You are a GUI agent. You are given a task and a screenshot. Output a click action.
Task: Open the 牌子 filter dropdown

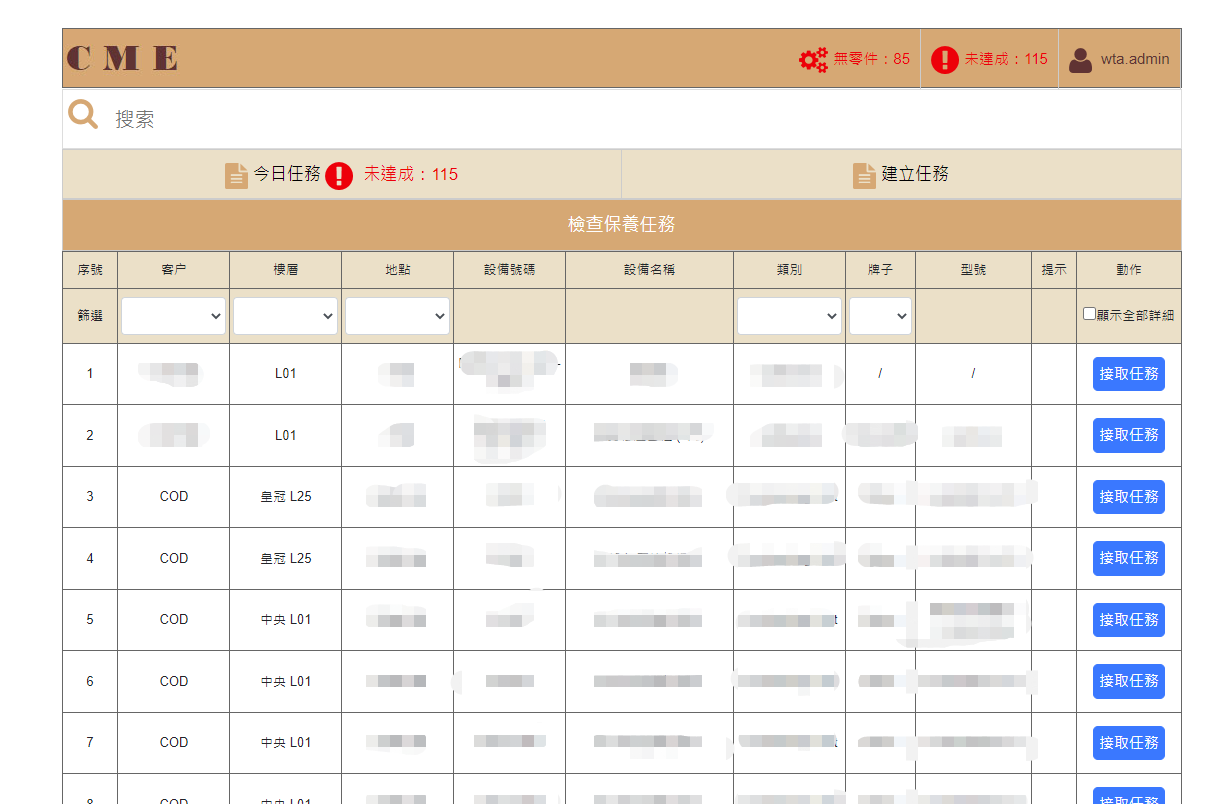tap(880, 315)
